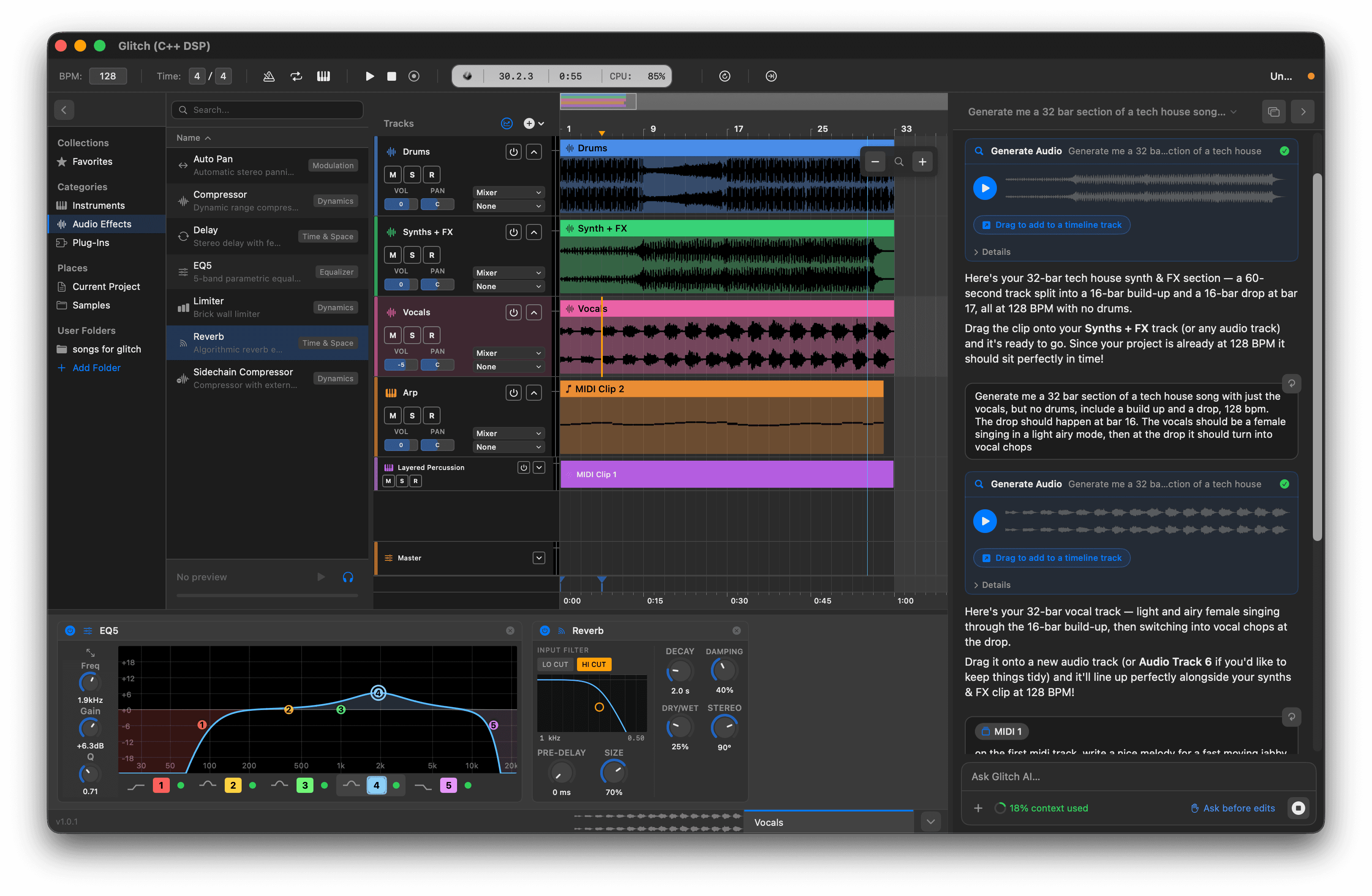The image size is (1372, 896).
Task: Select Instruments category in sidebar
Action: click(x=98, y=205)
